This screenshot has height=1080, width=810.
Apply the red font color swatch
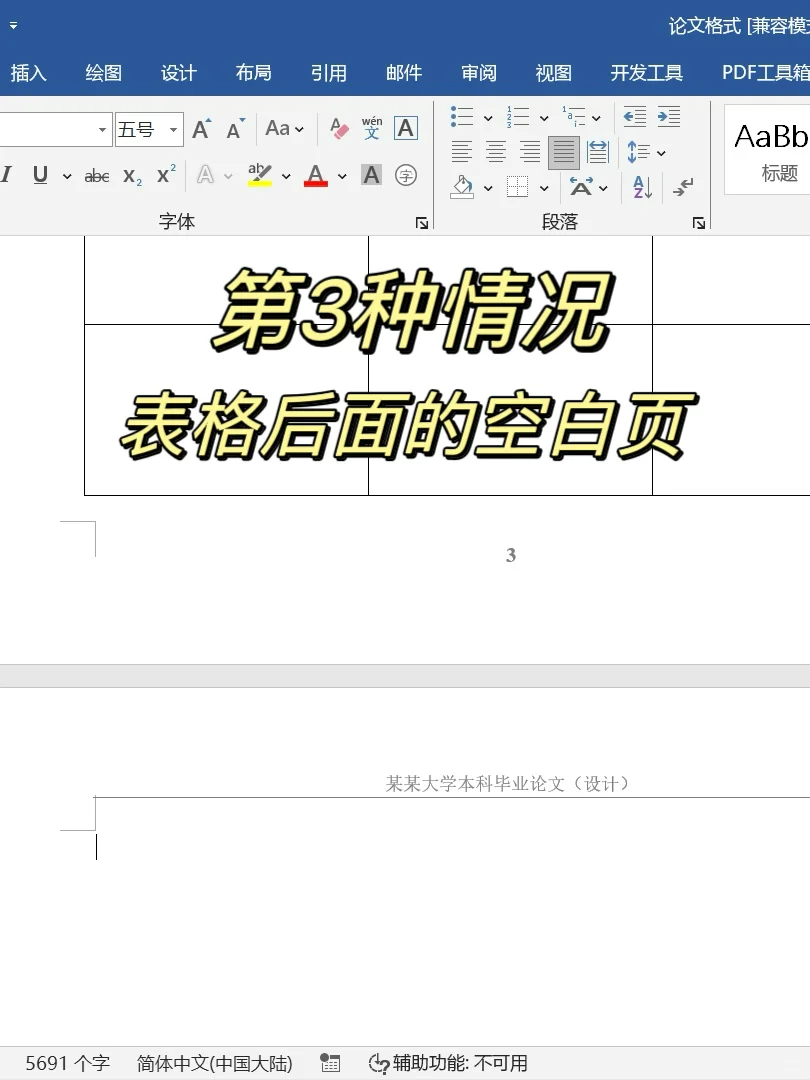click(x=316, y=176)
